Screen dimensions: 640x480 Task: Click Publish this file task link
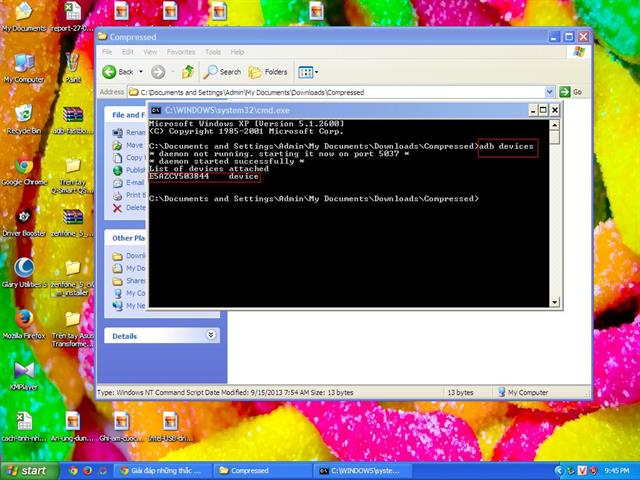(x=129, y=170)
